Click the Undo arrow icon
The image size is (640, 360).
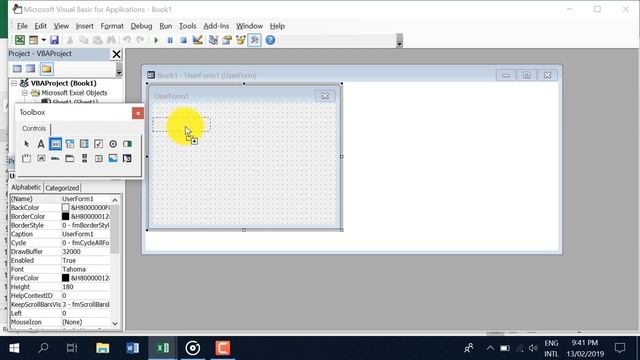(x=127, y=40)
